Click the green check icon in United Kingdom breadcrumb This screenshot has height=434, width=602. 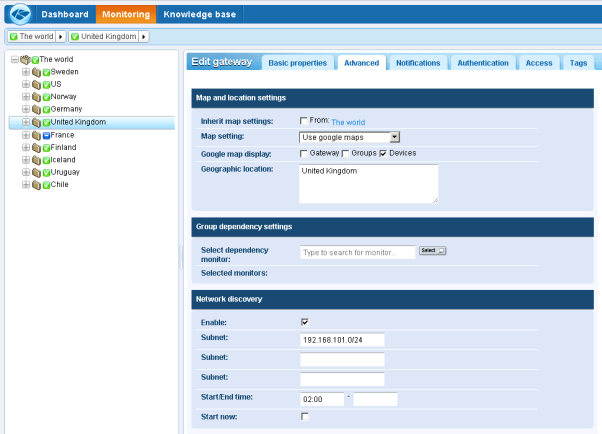point(75,37)
